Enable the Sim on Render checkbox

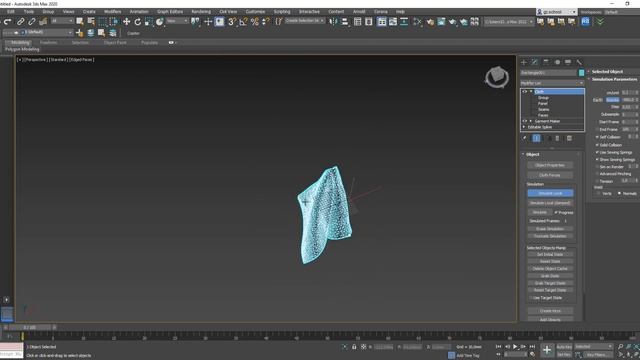[x=597, y=167]
